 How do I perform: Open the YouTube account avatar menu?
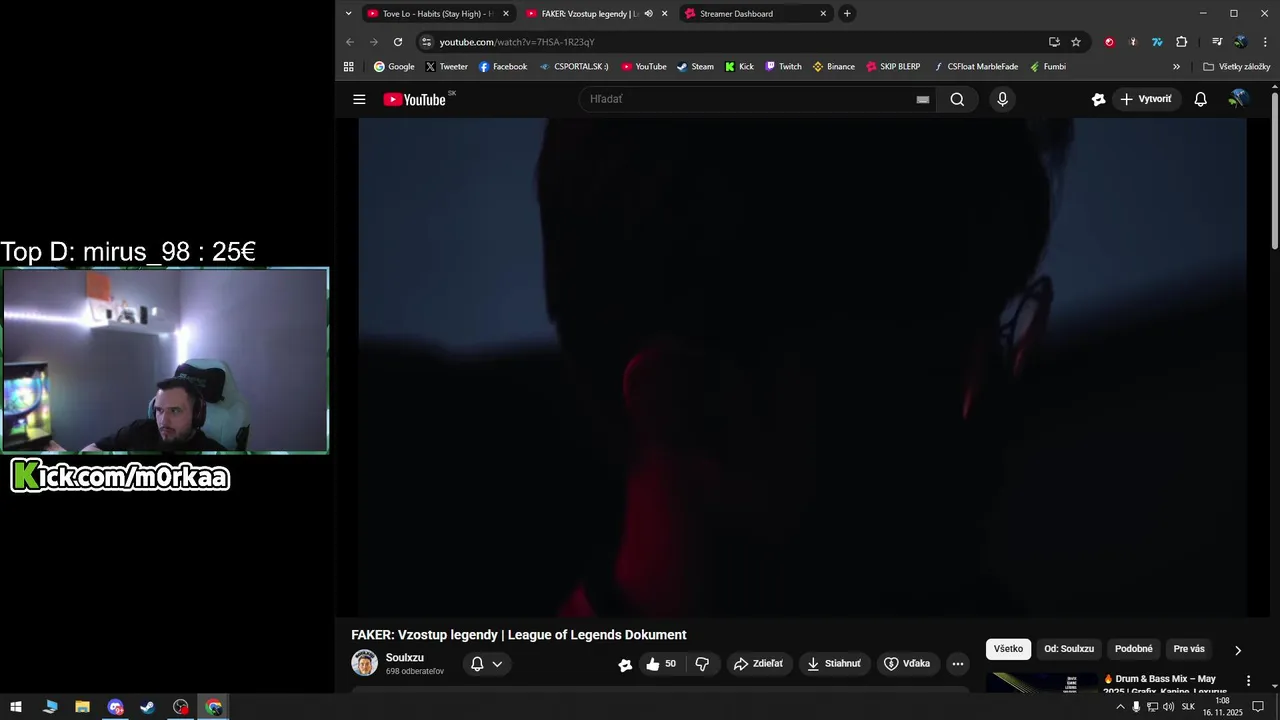coord(1238,99)
